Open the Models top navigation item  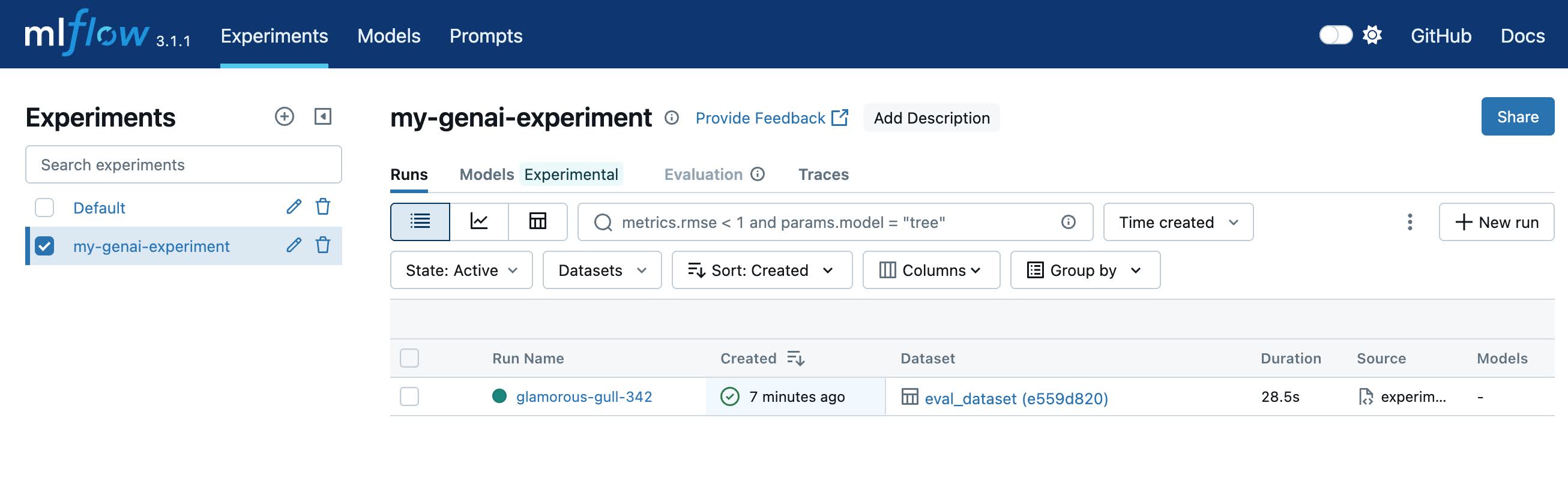pyautogui.click(x=388, y=36)
